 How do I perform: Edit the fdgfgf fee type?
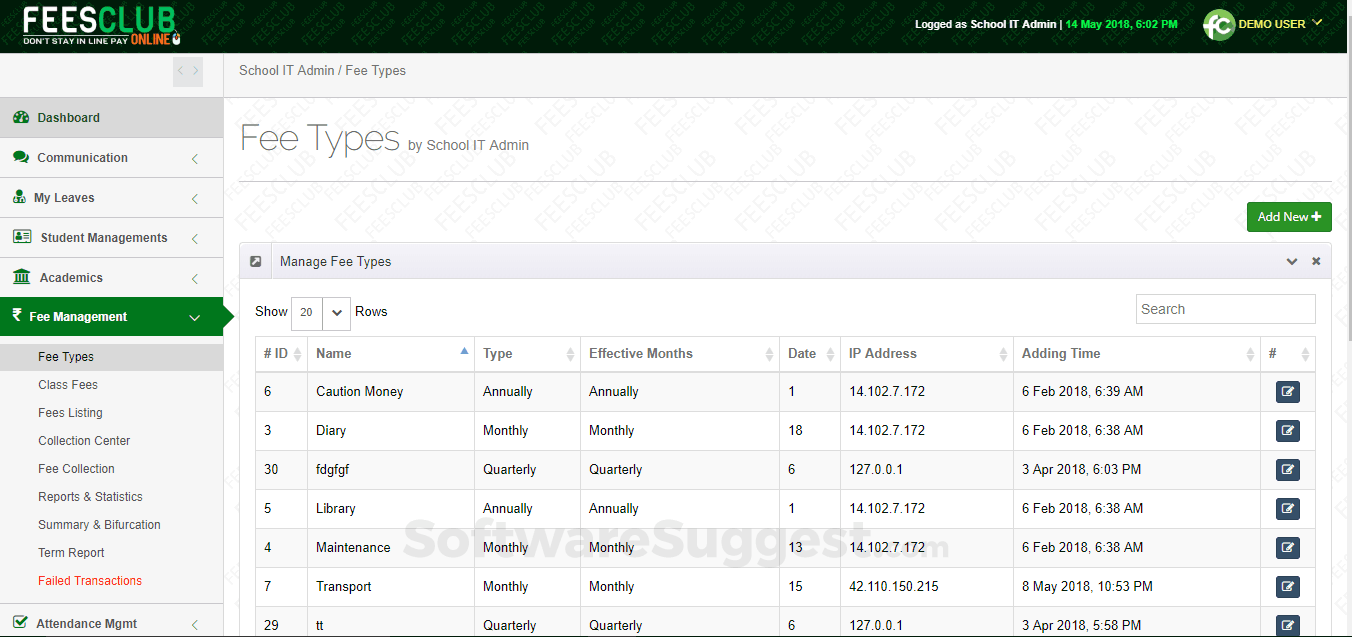1288,470
